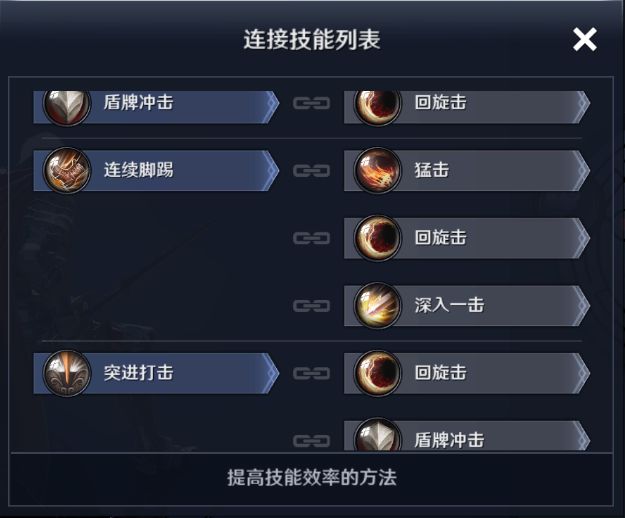Click the arrow at end of 深入一击 bar
This screenshot has width=625, height=518.
(x=581, y=305)
